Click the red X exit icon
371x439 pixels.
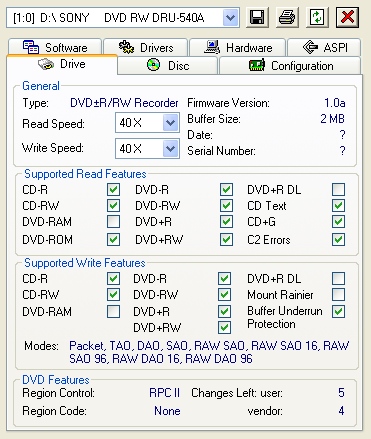click(x=347, y=17)
